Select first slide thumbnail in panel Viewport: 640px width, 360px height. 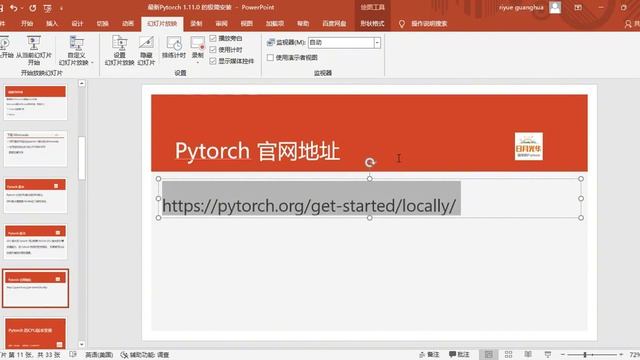[35, 102]
